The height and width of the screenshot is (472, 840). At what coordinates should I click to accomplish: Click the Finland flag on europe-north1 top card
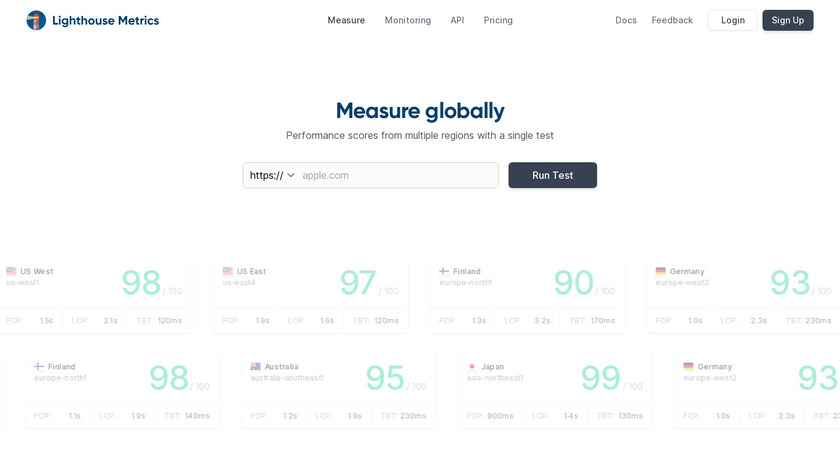tap(445, 271)
